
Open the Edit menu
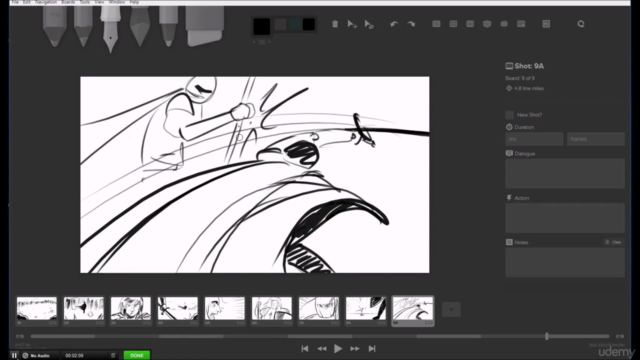(27, 2)
